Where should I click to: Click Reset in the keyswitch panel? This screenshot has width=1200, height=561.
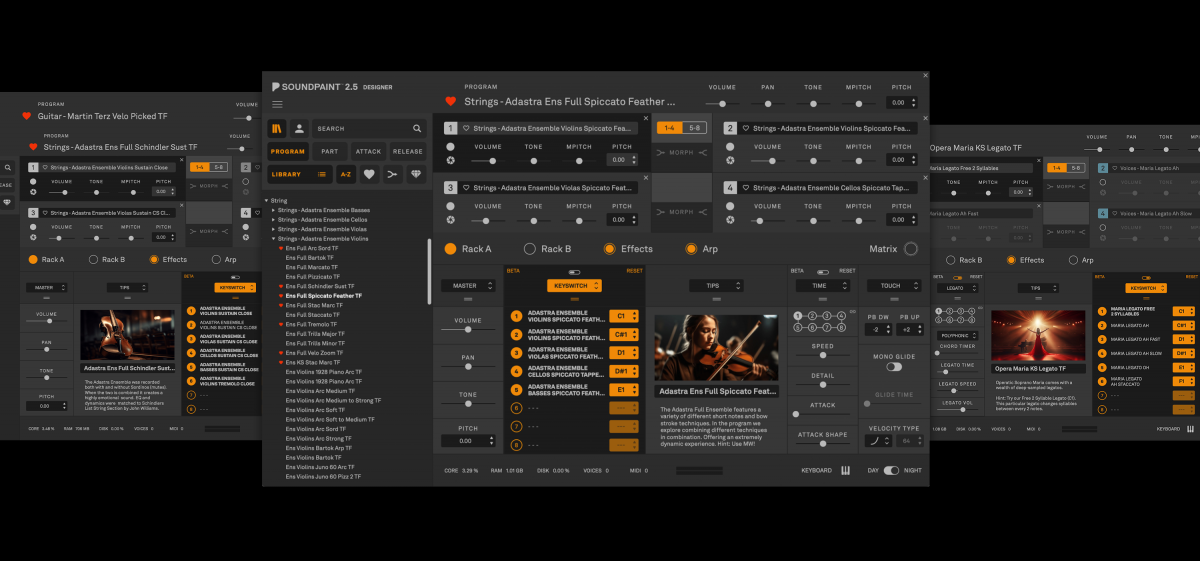(x=635, y=271)
